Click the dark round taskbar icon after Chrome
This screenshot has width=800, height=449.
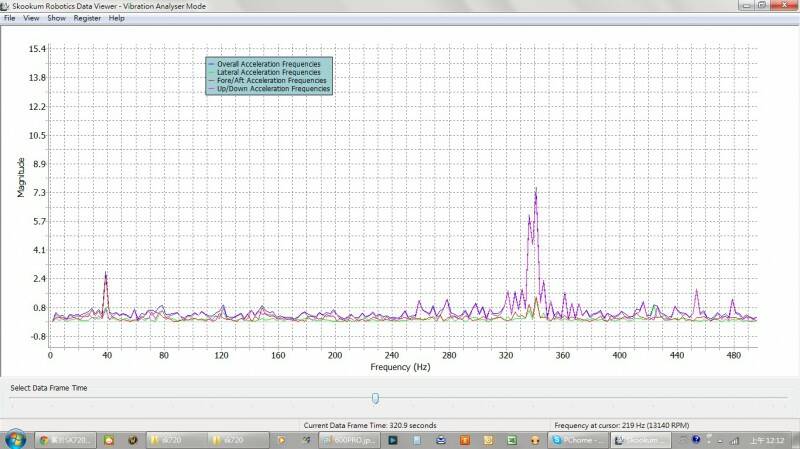133,440
